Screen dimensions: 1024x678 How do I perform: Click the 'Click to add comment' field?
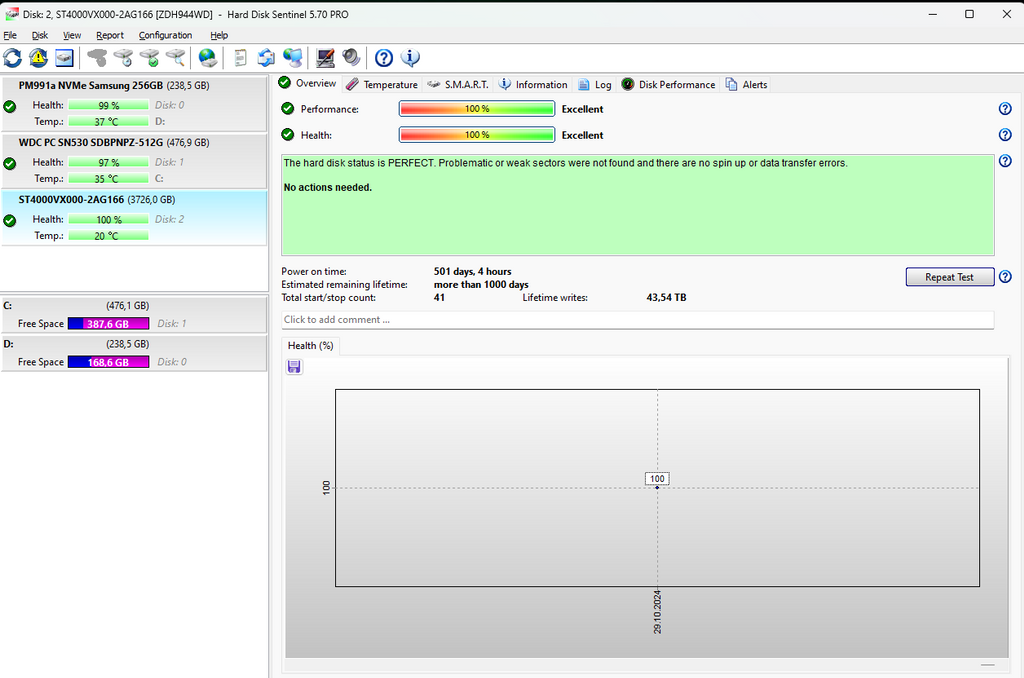click(x=637, y=320)
